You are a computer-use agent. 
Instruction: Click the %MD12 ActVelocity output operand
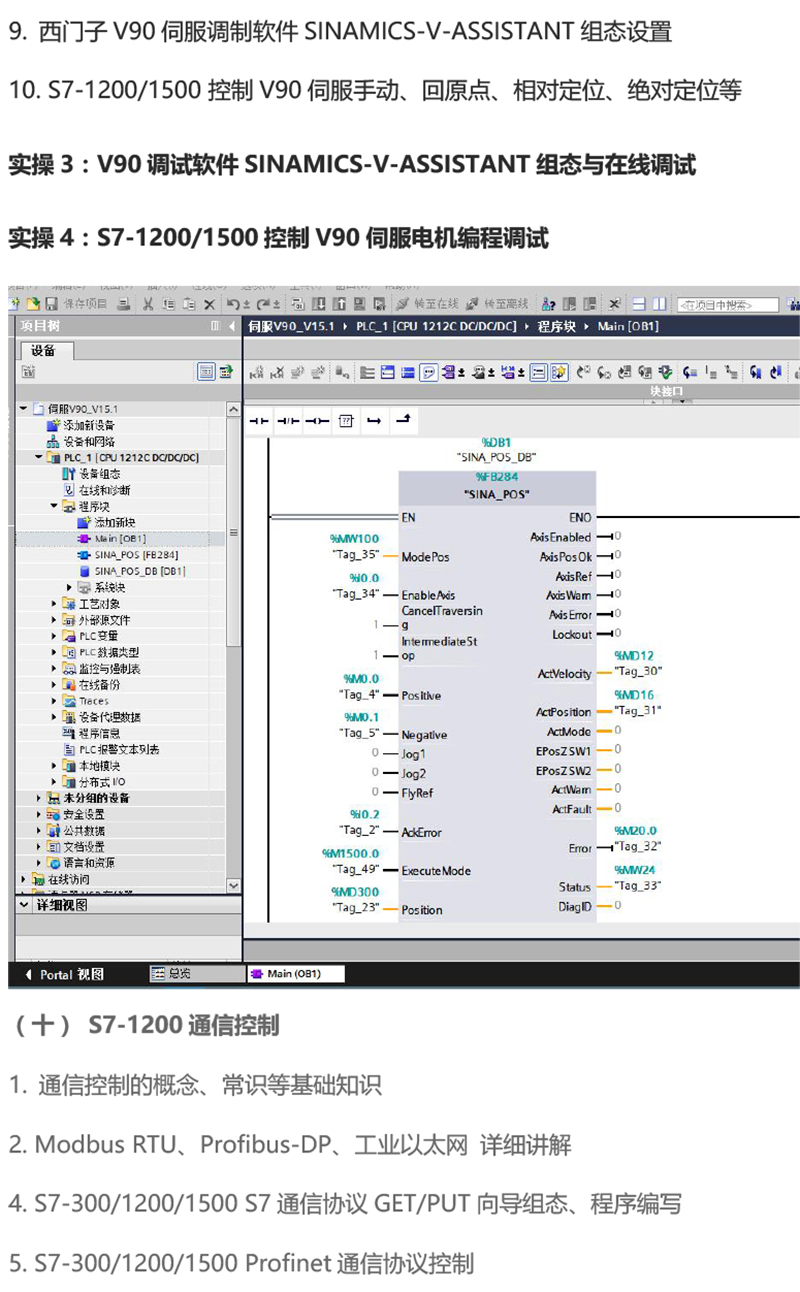coord(634,656)
